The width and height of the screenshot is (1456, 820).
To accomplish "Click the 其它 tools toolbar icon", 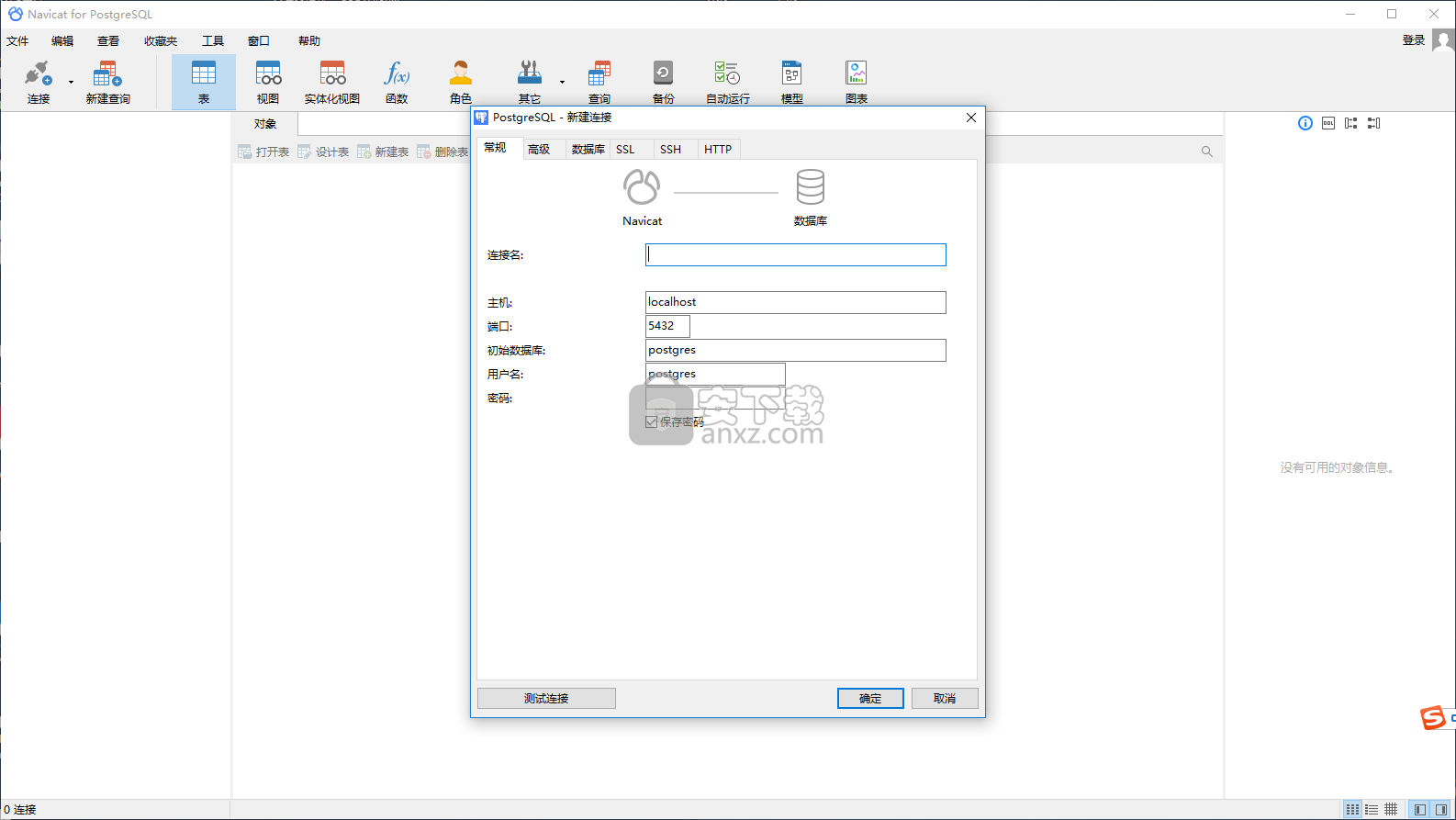I will point(530,82).
